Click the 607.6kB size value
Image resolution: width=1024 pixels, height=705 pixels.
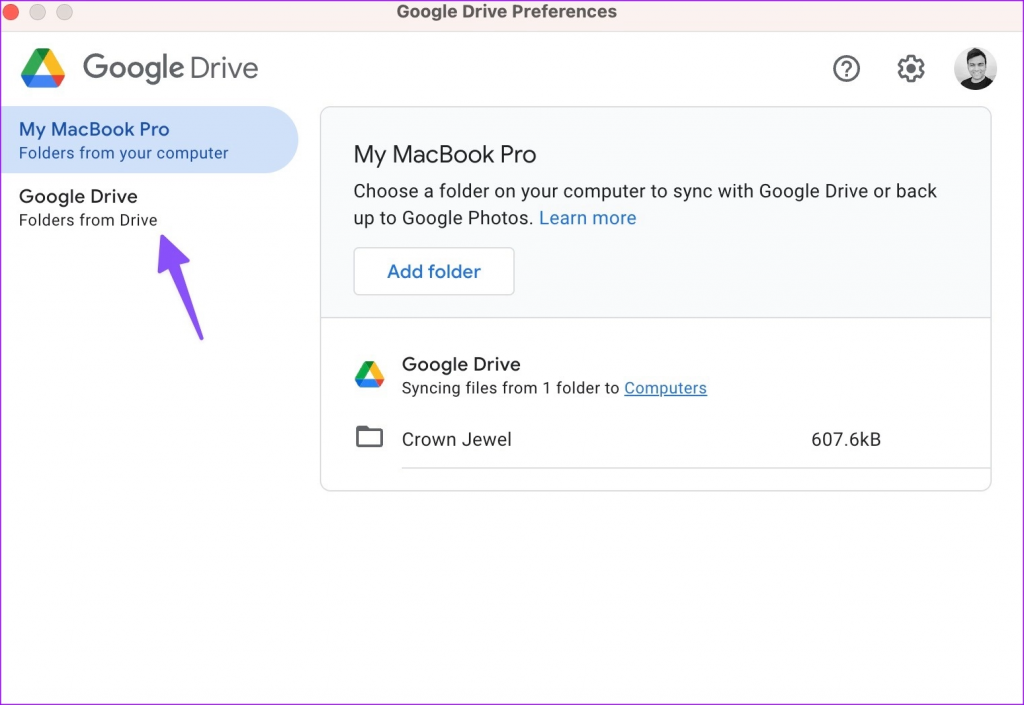(846, 439)
